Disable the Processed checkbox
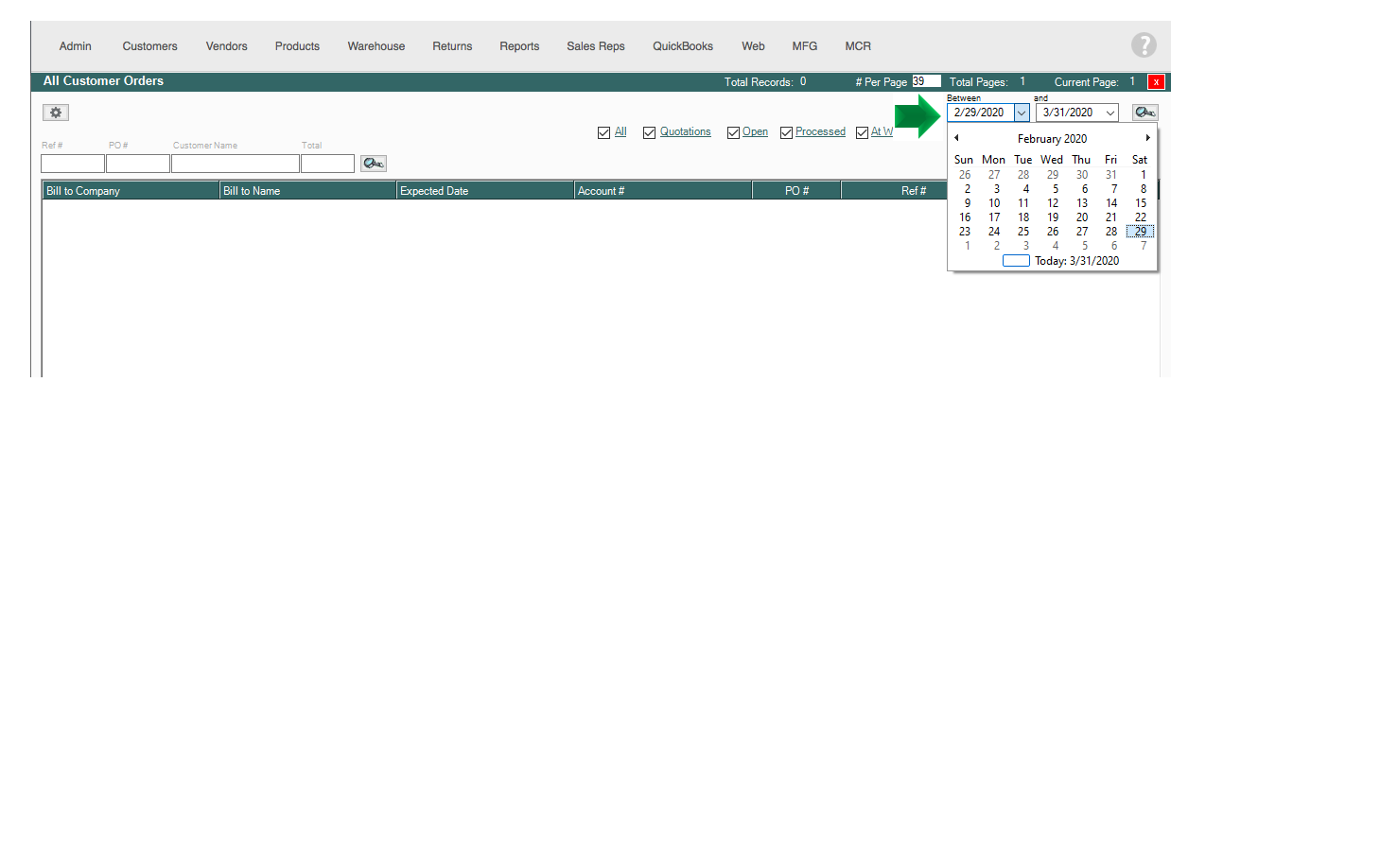1398x868 pixels. click(786, 132)
